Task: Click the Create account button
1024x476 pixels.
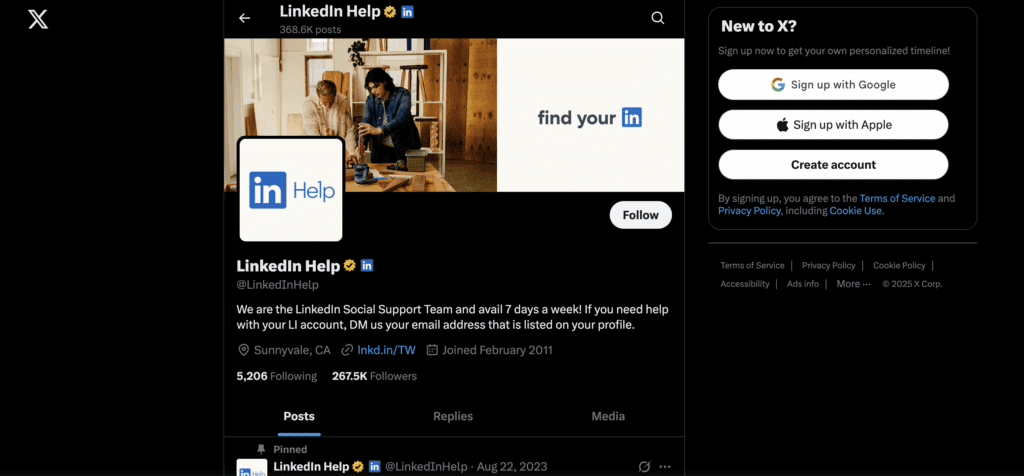Action: click(833, 165)
